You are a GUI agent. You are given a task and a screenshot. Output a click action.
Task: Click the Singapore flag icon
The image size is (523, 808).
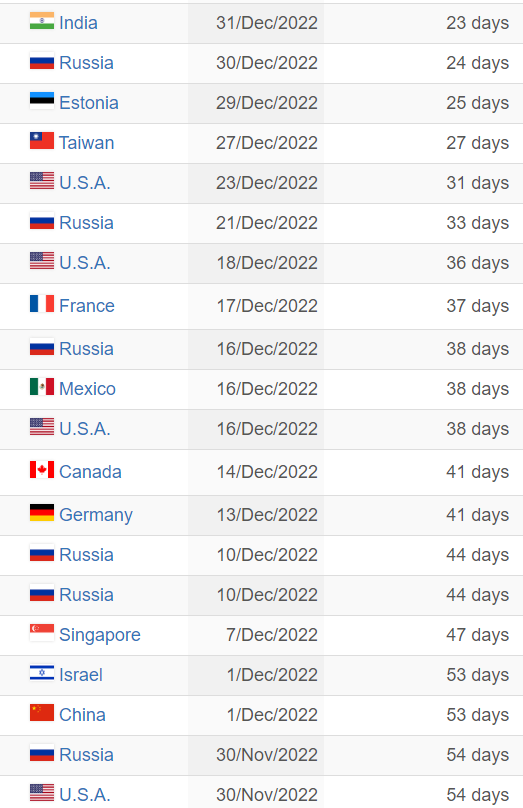pyautogui.click(x=42, y=633)
